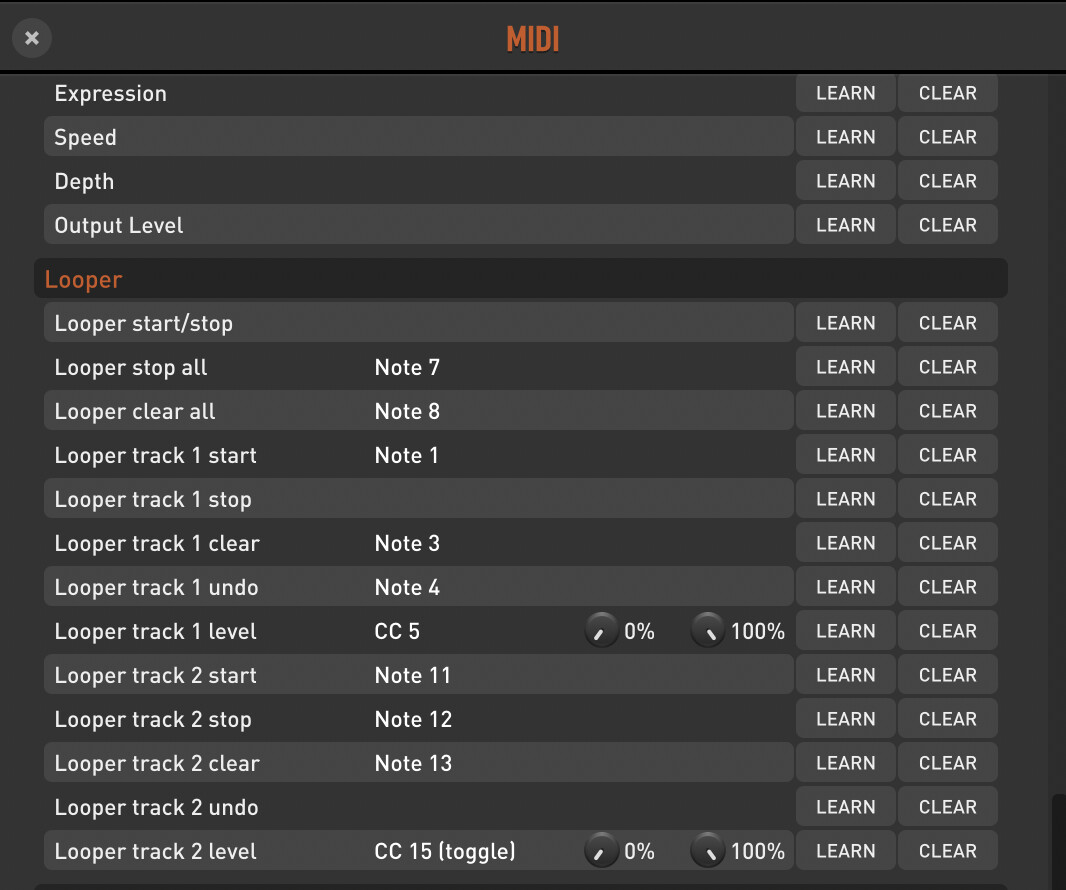Image resolution: width=1066 pixels, height=890 pixels.
Task: Click LEARN for Speed
Action: tap(846, 137)
